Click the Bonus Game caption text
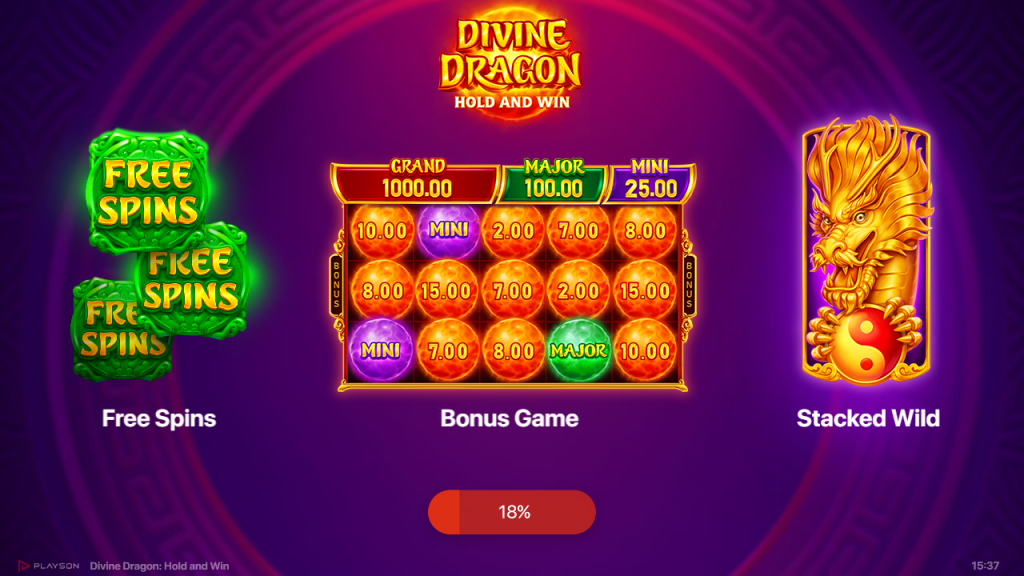The height and width of the screenshot is (576, 1024). click(509, 419)
